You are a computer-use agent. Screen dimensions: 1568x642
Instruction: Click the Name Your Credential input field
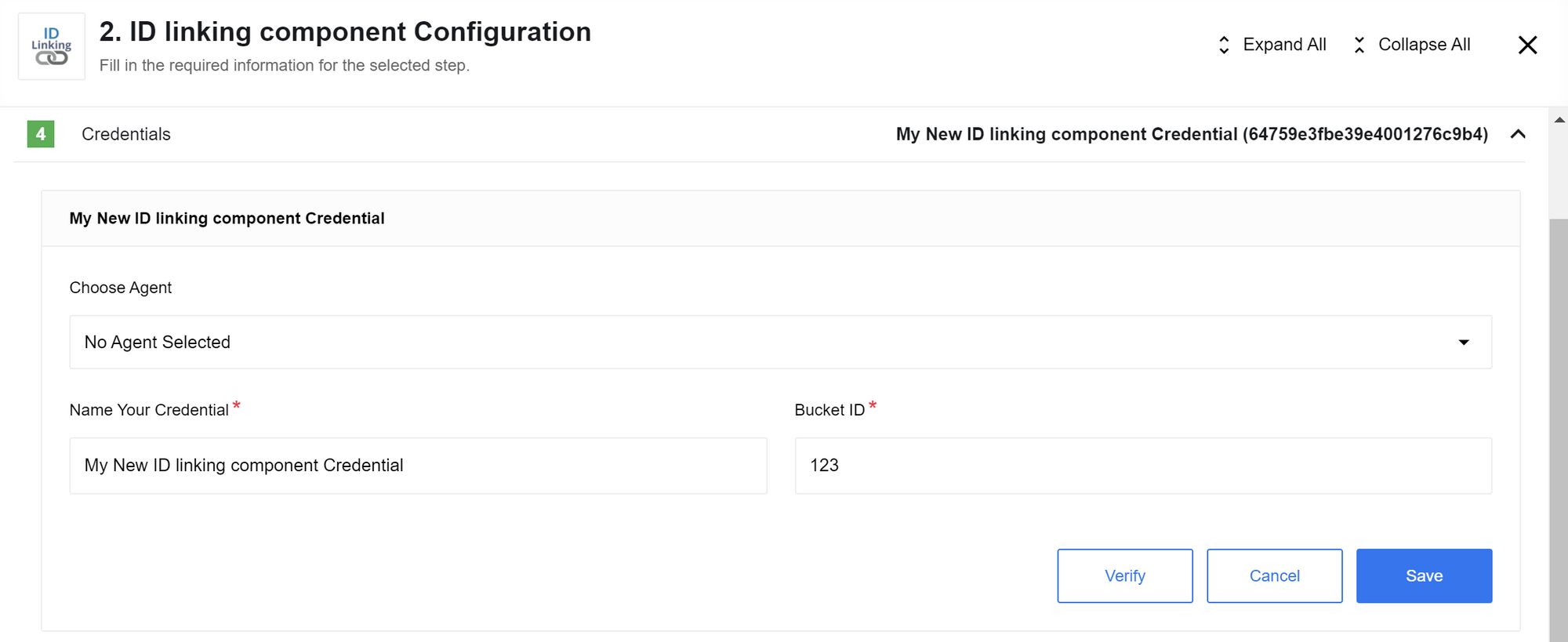pyautogui.click(x=418, y=466)
